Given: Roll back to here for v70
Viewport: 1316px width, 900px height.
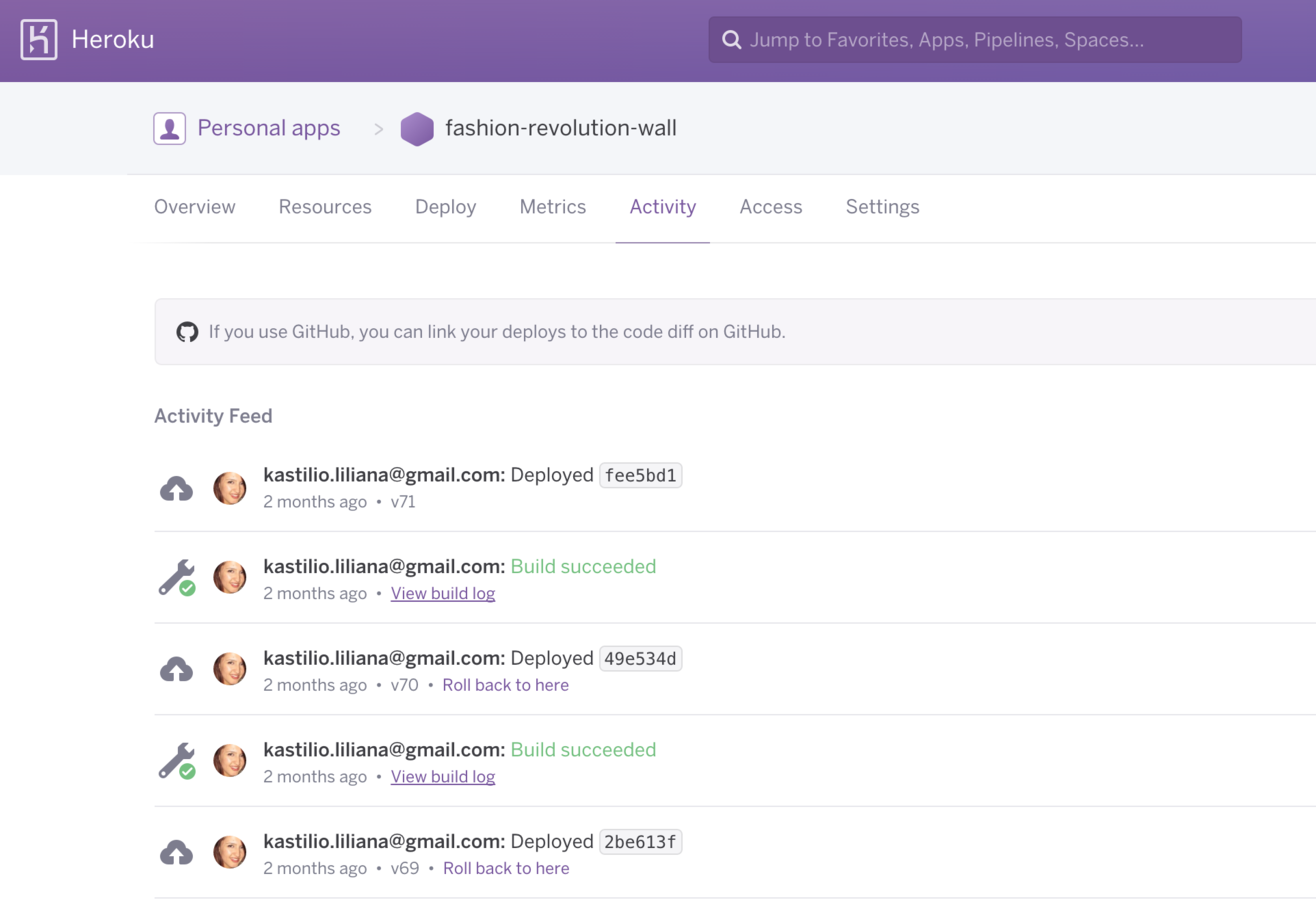Looking at the screenshot, I should [x=506, y=685].
